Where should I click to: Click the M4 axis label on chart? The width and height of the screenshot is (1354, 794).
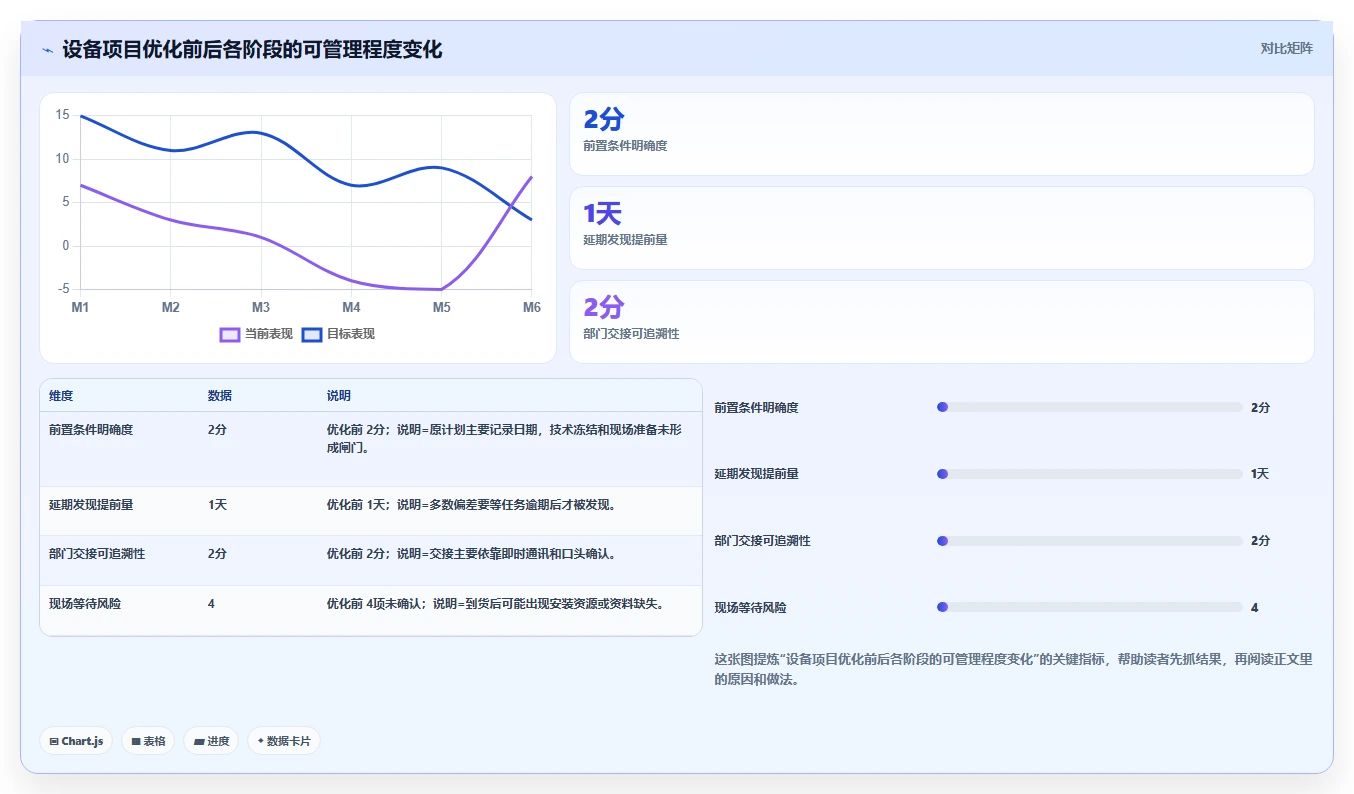point(351,307)
